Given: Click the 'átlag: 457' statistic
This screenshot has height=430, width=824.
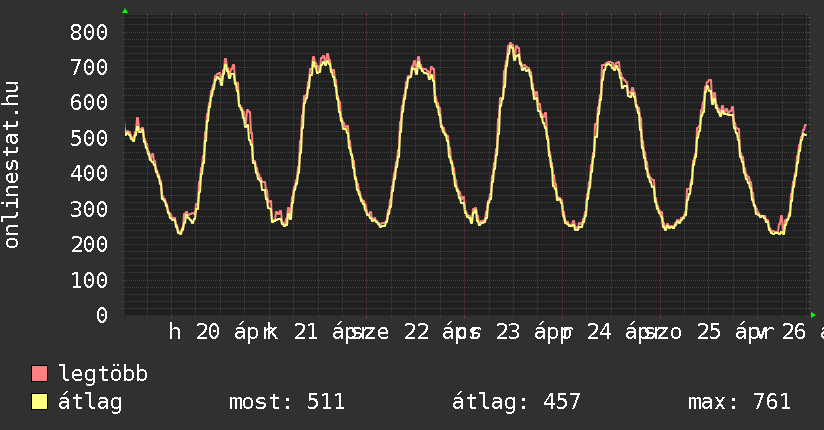Looking at the screenshot, I should pyautogui.click(x=516, y=403).
